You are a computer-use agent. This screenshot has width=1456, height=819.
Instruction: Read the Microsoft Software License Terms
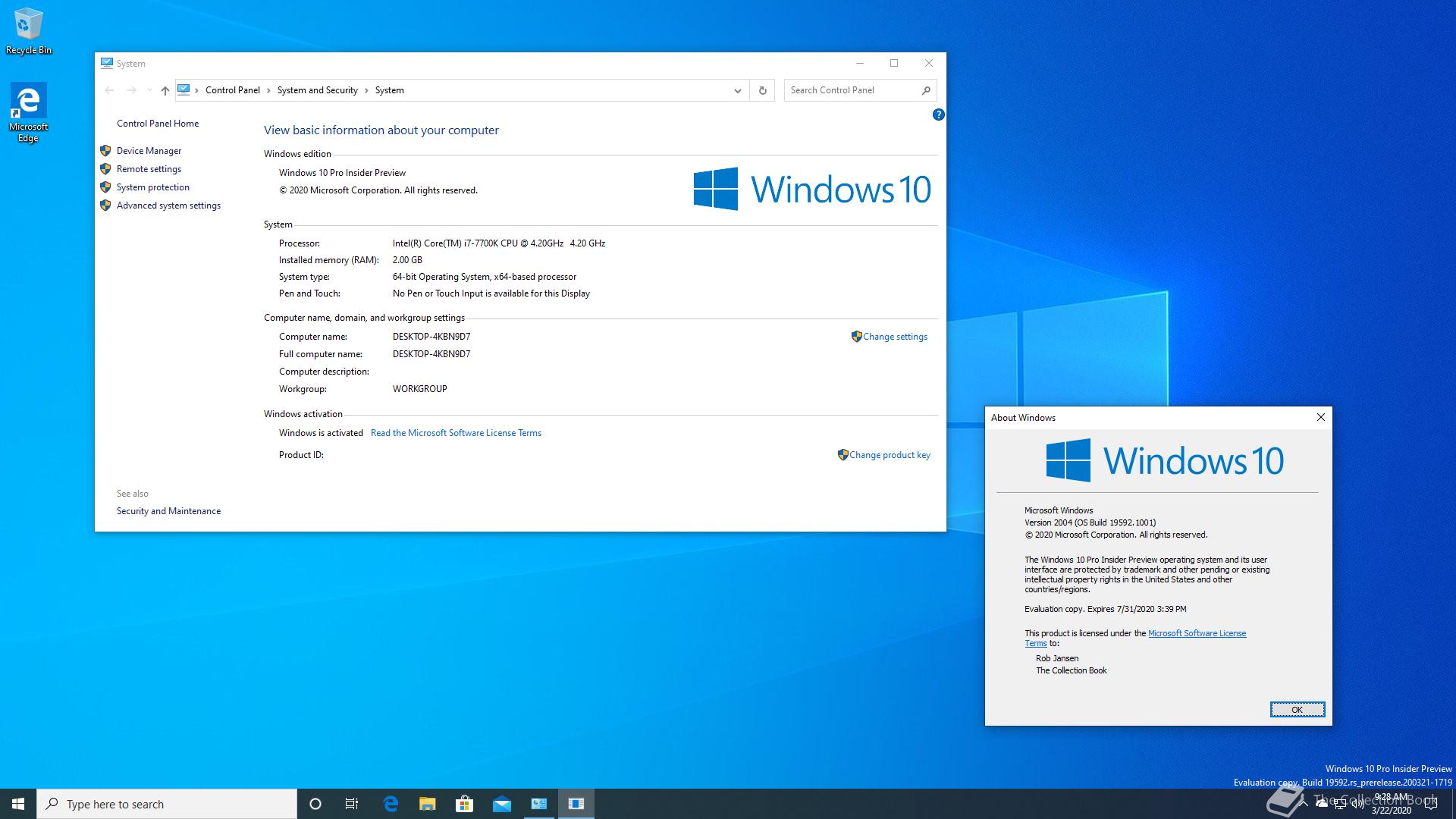click(x=456, y=433)
